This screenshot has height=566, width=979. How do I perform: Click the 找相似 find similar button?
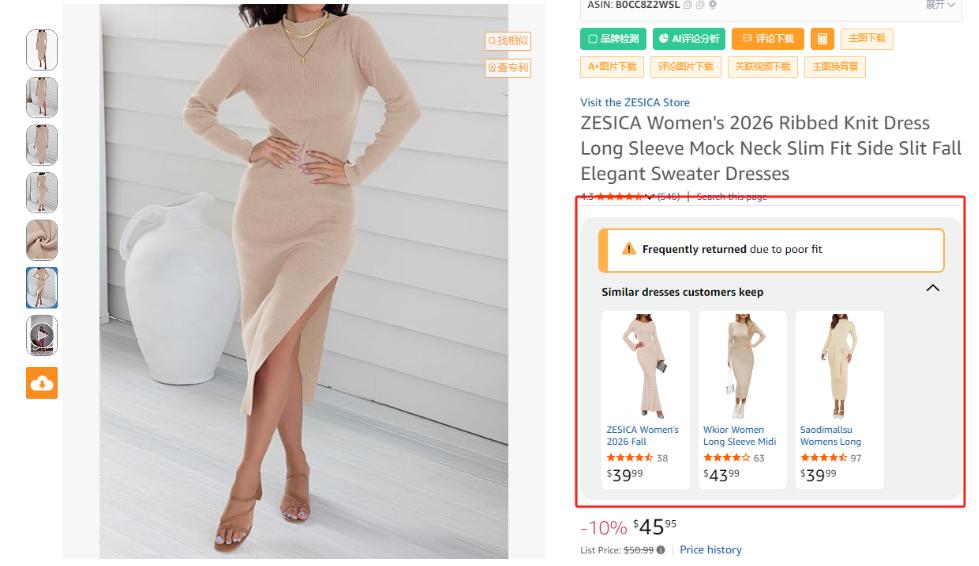click(x=508, y=41)
